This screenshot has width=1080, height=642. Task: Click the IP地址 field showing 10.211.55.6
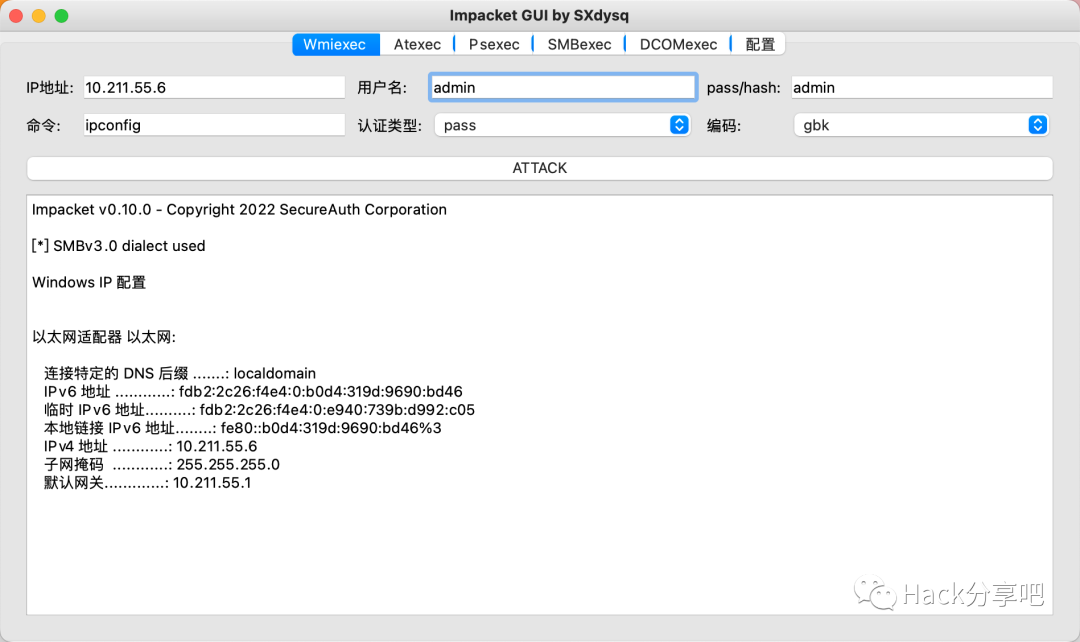(x=214, y=87)
